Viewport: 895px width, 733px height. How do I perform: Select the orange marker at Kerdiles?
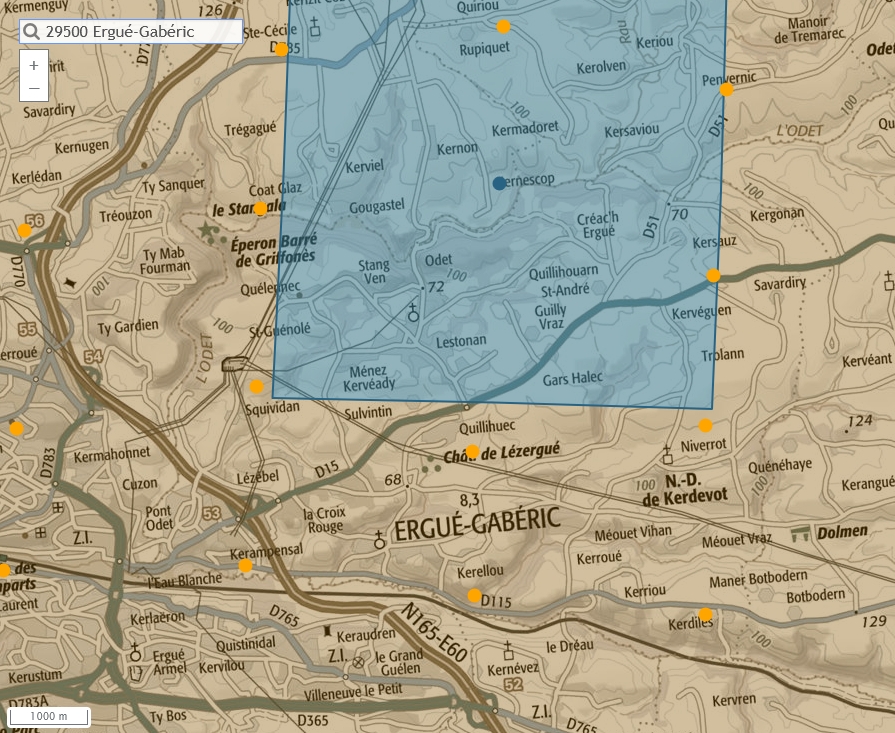click(x=705, y=614)
